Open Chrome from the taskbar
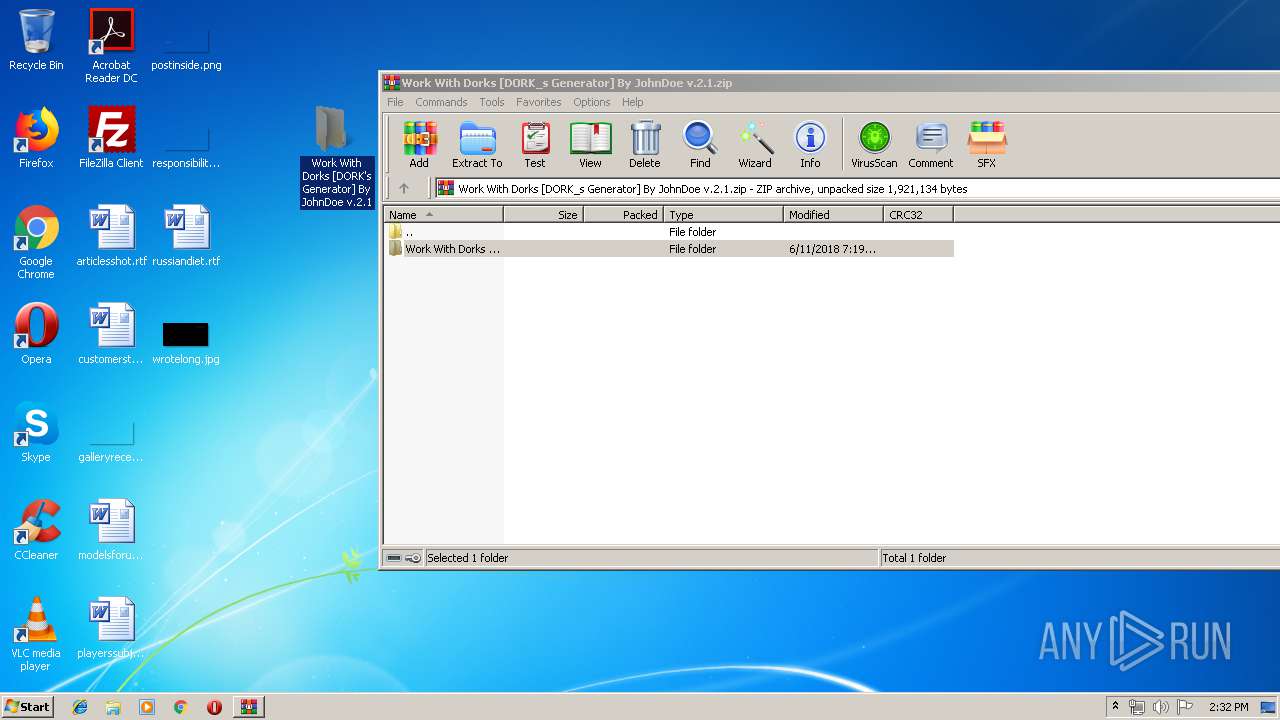The image size is (1280, 720). click(180, 707)
